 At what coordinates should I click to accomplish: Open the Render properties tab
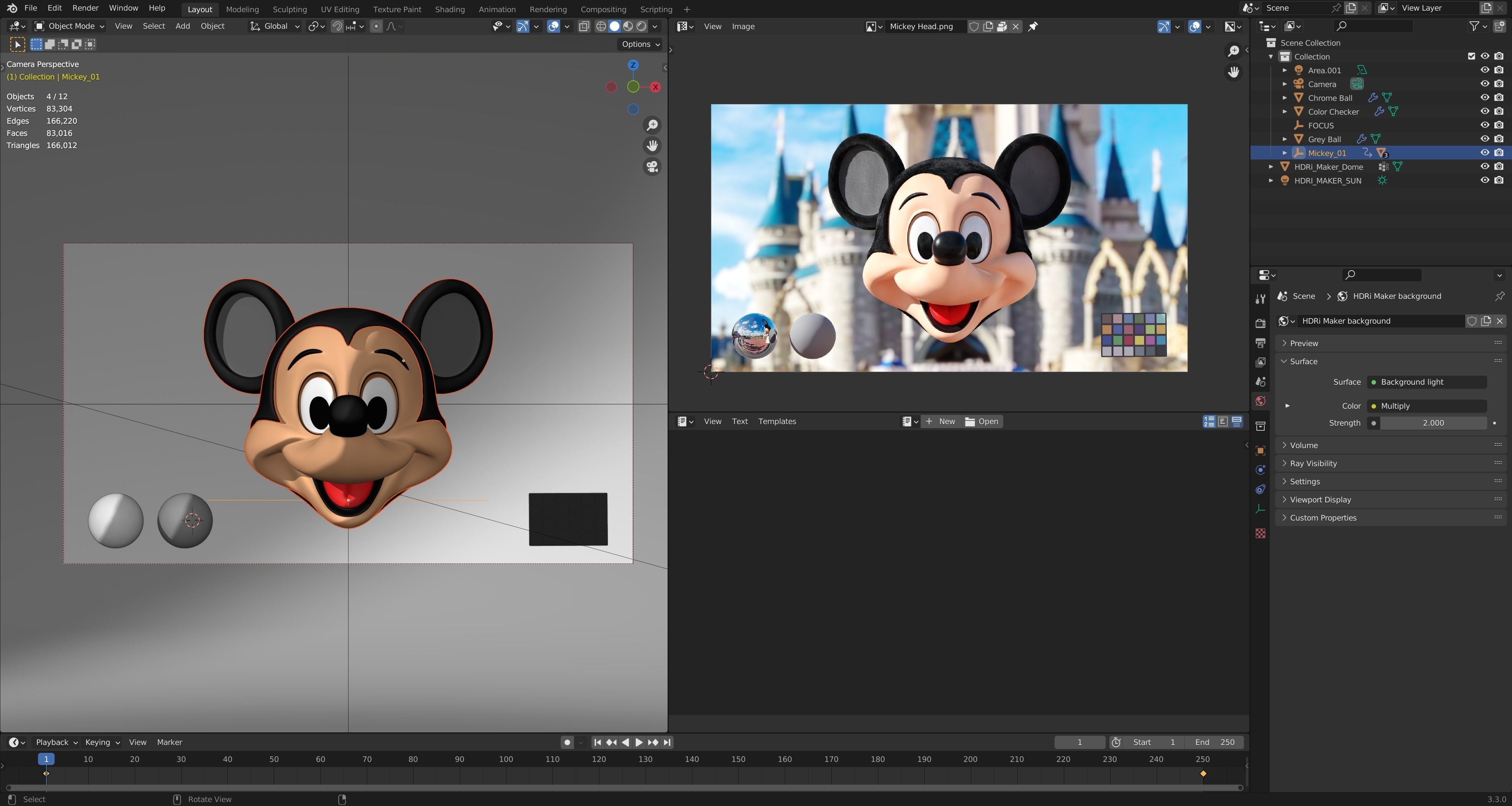[1260, 323]
